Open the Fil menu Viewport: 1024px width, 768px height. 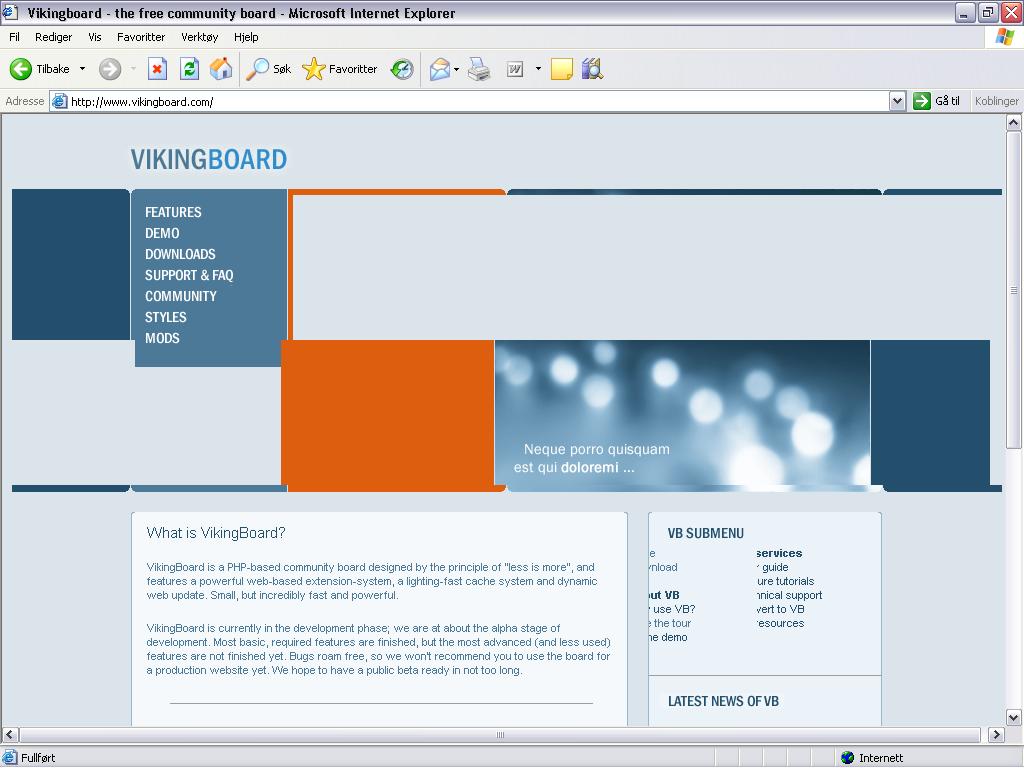[14, 37]
